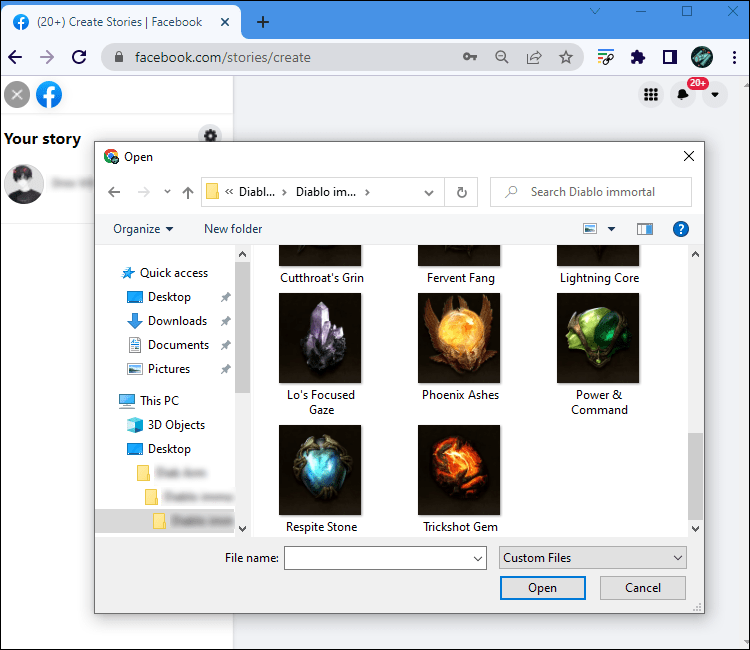
Task: Click the Facebook logo icon
Action: click(x=49, y=95)
